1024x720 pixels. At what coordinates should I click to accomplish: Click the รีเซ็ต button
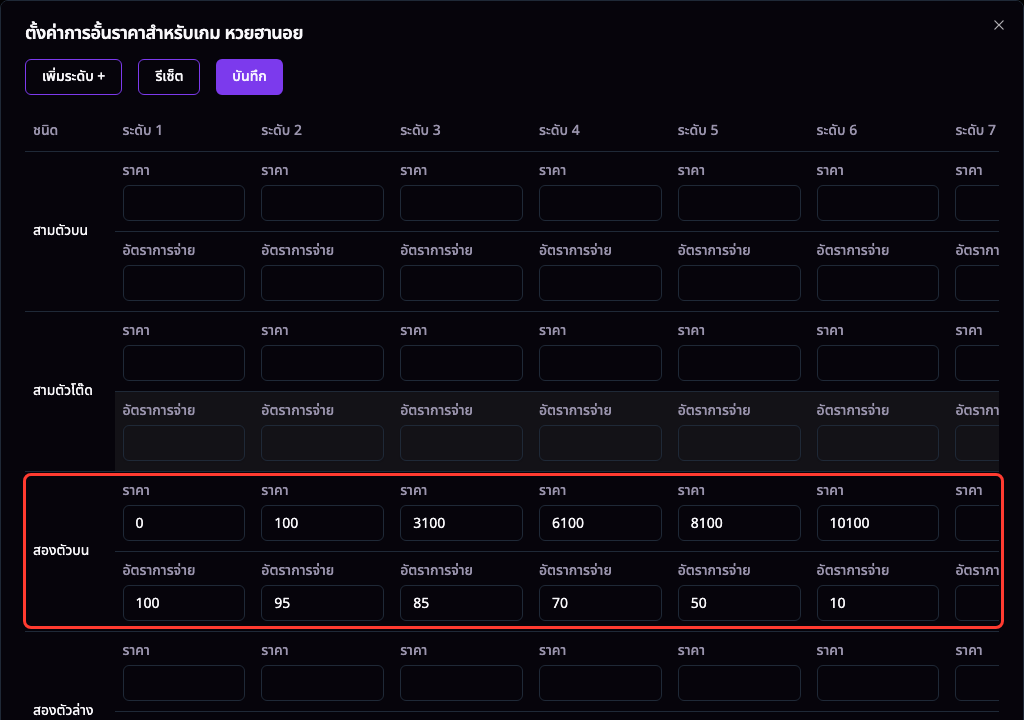pos(168,76)
